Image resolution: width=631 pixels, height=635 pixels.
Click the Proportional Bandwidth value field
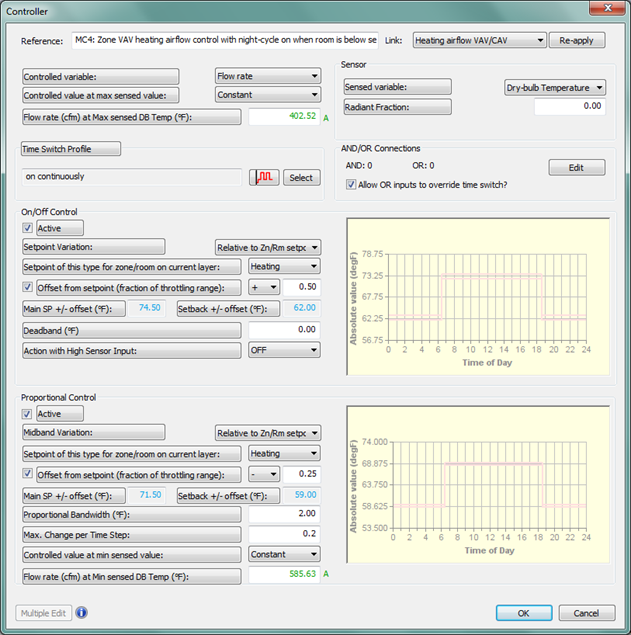[x=284, y=514]
